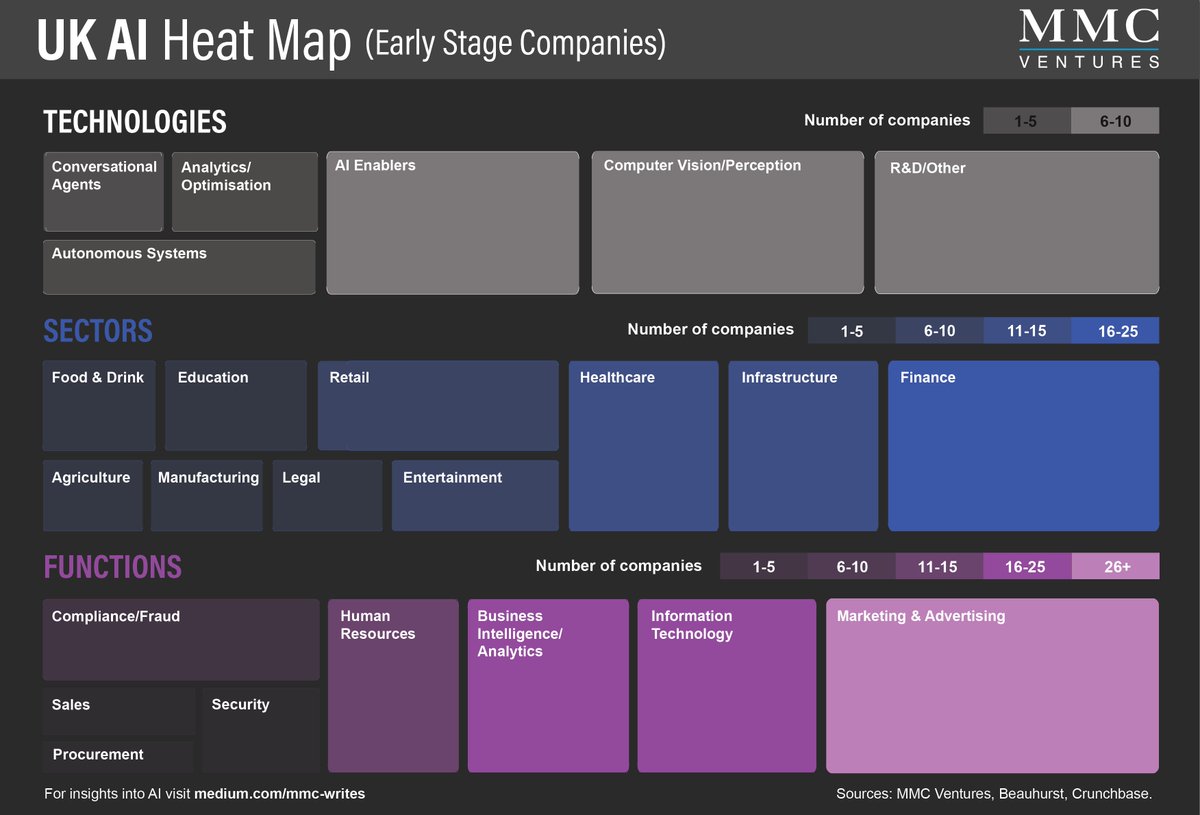
Task: Select the Conversational Agents technology tile
Action: click(103, 192)
